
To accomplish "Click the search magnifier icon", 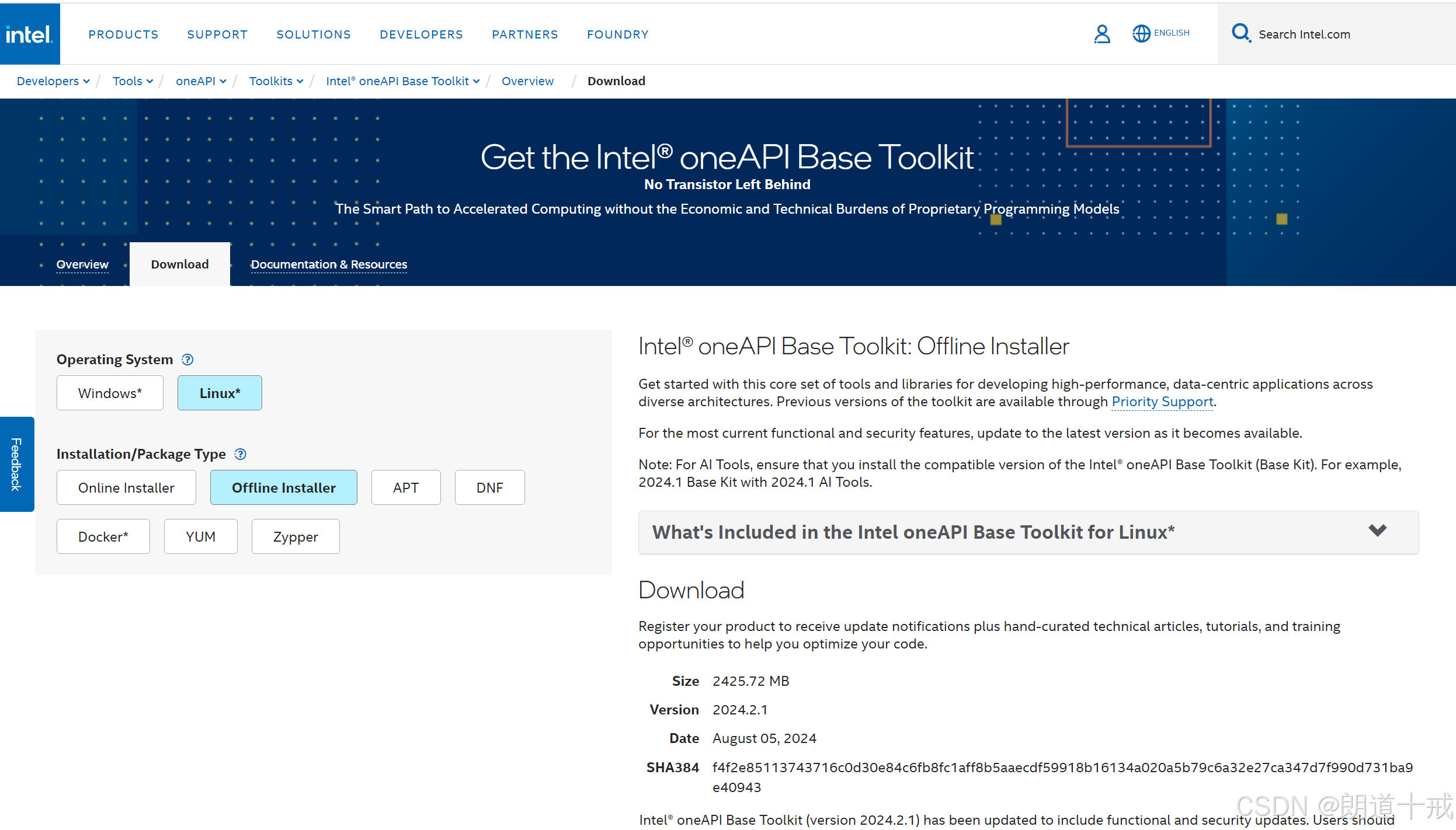I will pos(1241,33).
